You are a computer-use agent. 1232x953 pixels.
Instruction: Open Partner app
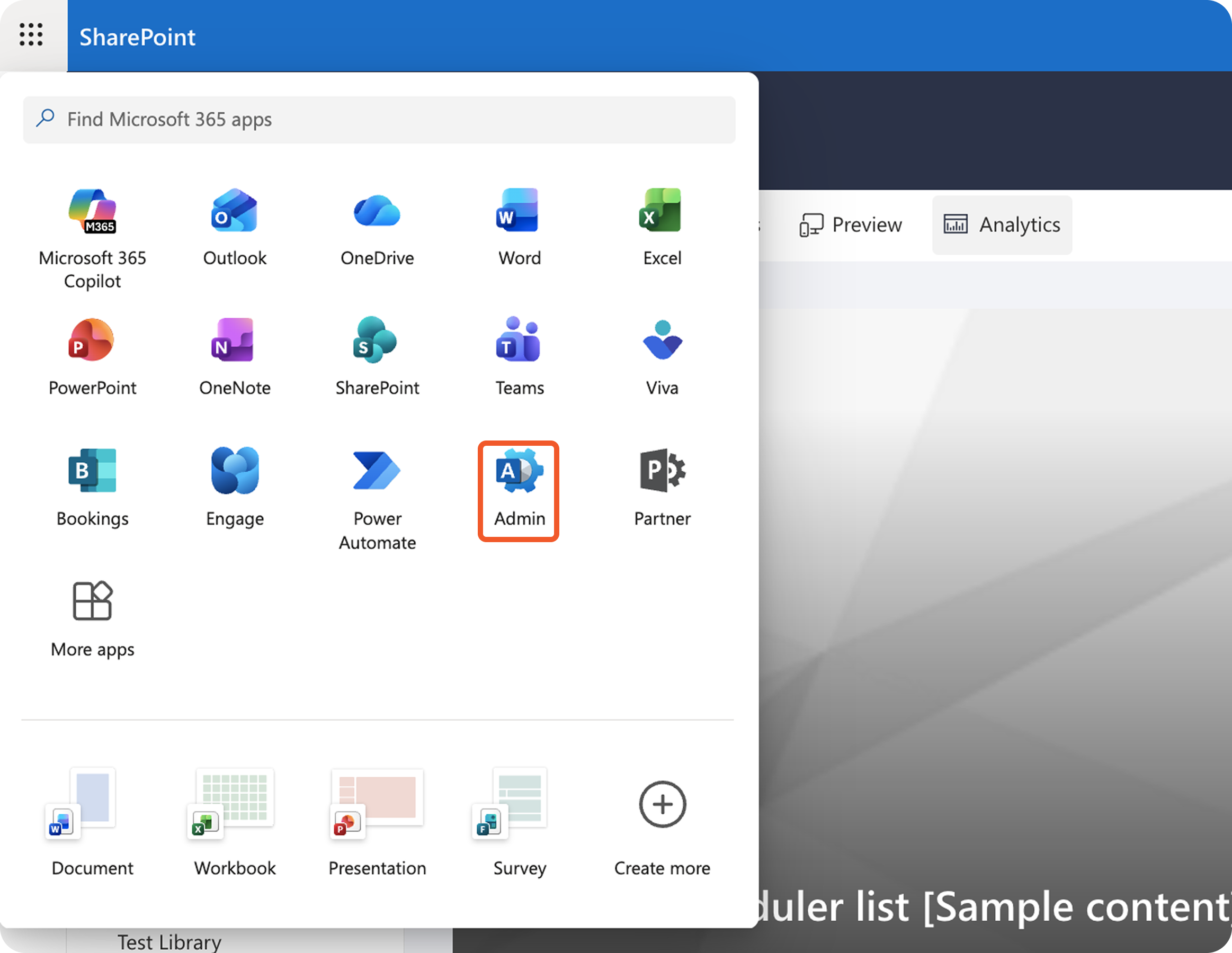coord(662,487)
